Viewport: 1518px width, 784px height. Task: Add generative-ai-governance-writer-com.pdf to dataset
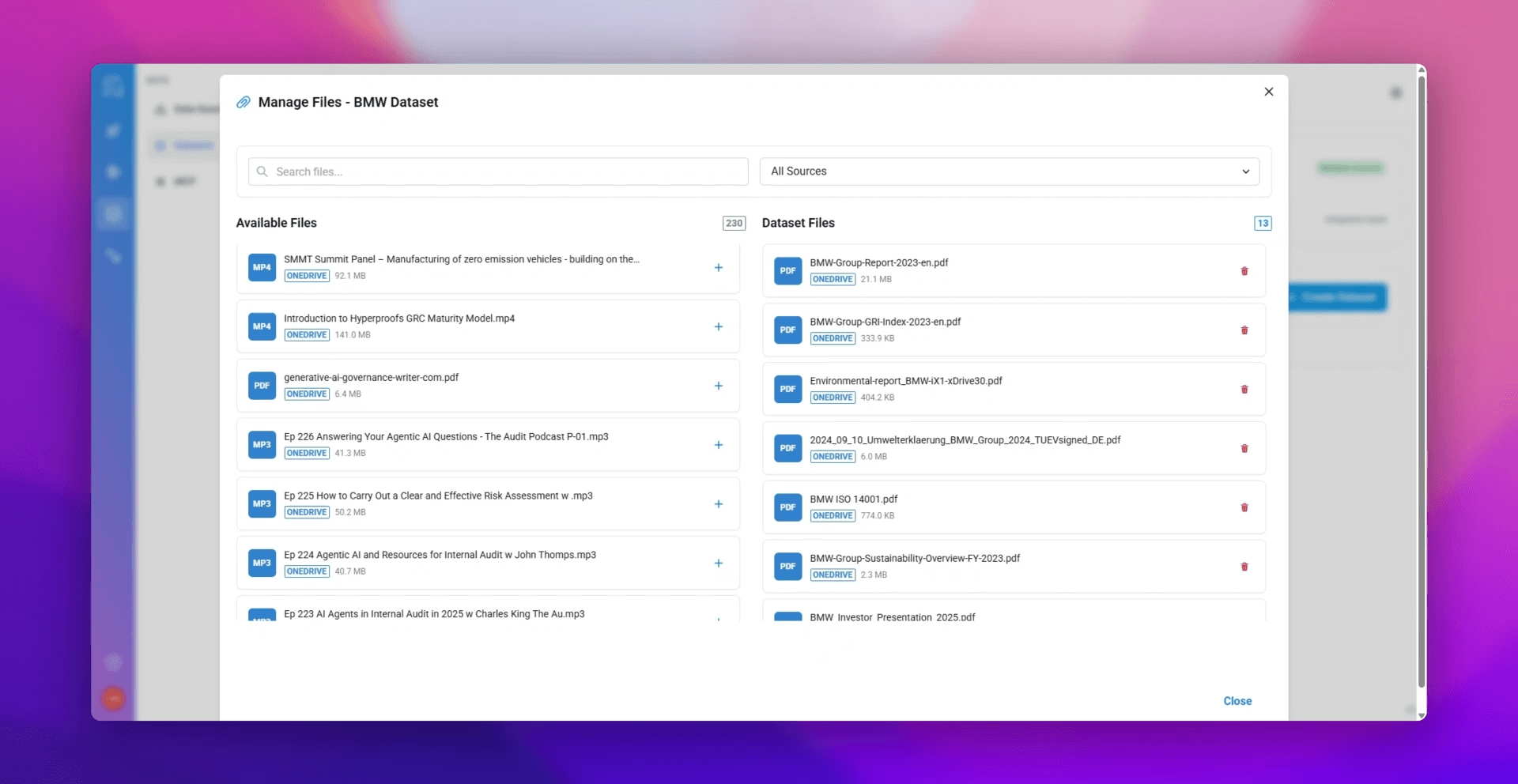coord(718,386)
